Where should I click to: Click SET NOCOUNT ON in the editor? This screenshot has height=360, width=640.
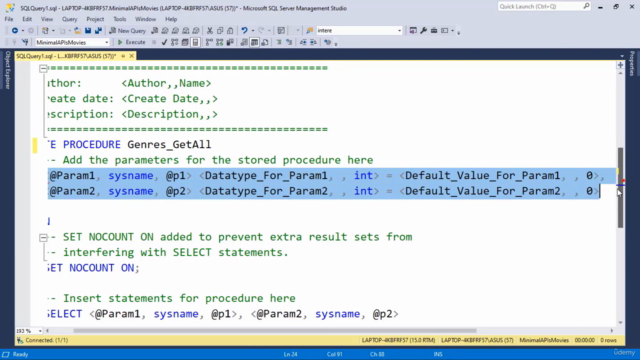pyautogui.click(x=92, y=268)
